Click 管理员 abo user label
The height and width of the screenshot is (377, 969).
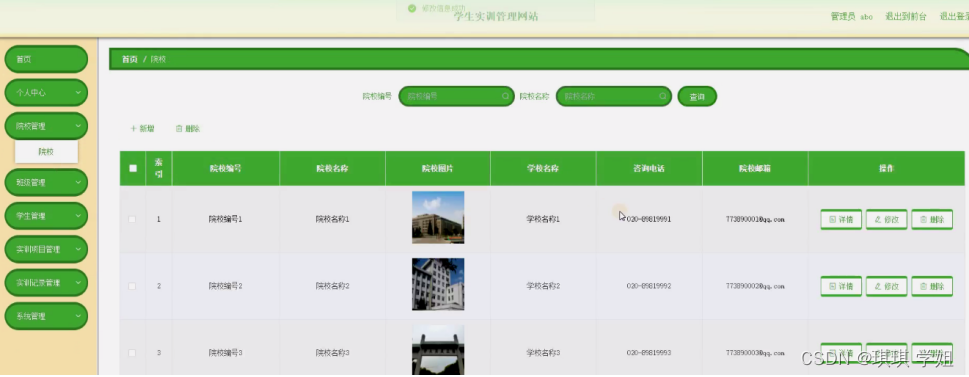(x=852, y=17)
